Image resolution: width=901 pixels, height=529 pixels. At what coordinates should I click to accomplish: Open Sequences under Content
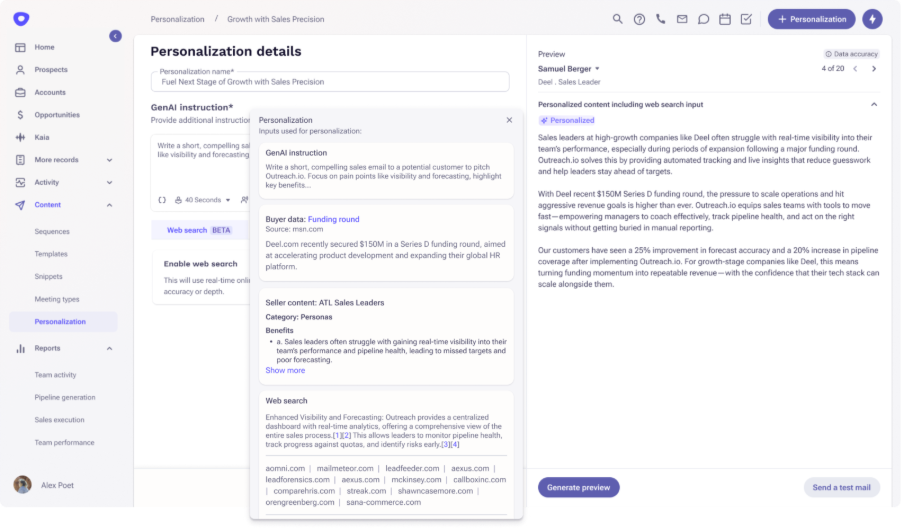[52, 231]
